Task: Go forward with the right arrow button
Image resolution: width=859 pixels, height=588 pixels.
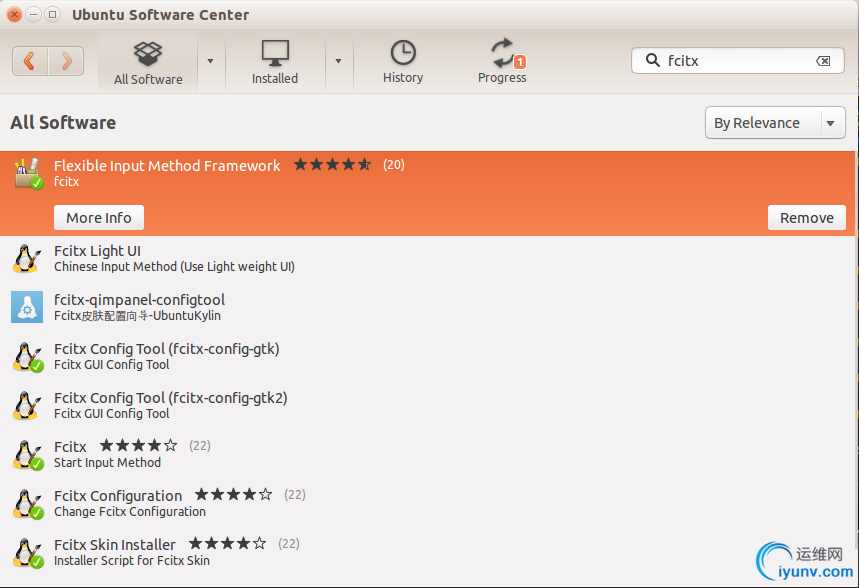Action: tap(66, 61)
